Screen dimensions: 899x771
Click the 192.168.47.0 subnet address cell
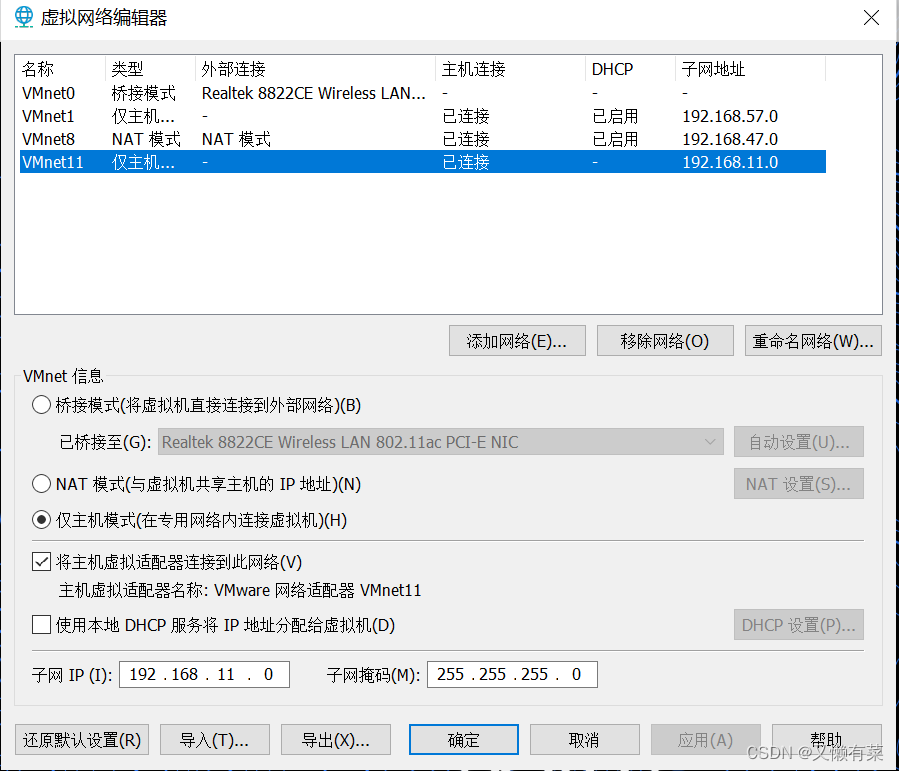[x=730, y=139]
